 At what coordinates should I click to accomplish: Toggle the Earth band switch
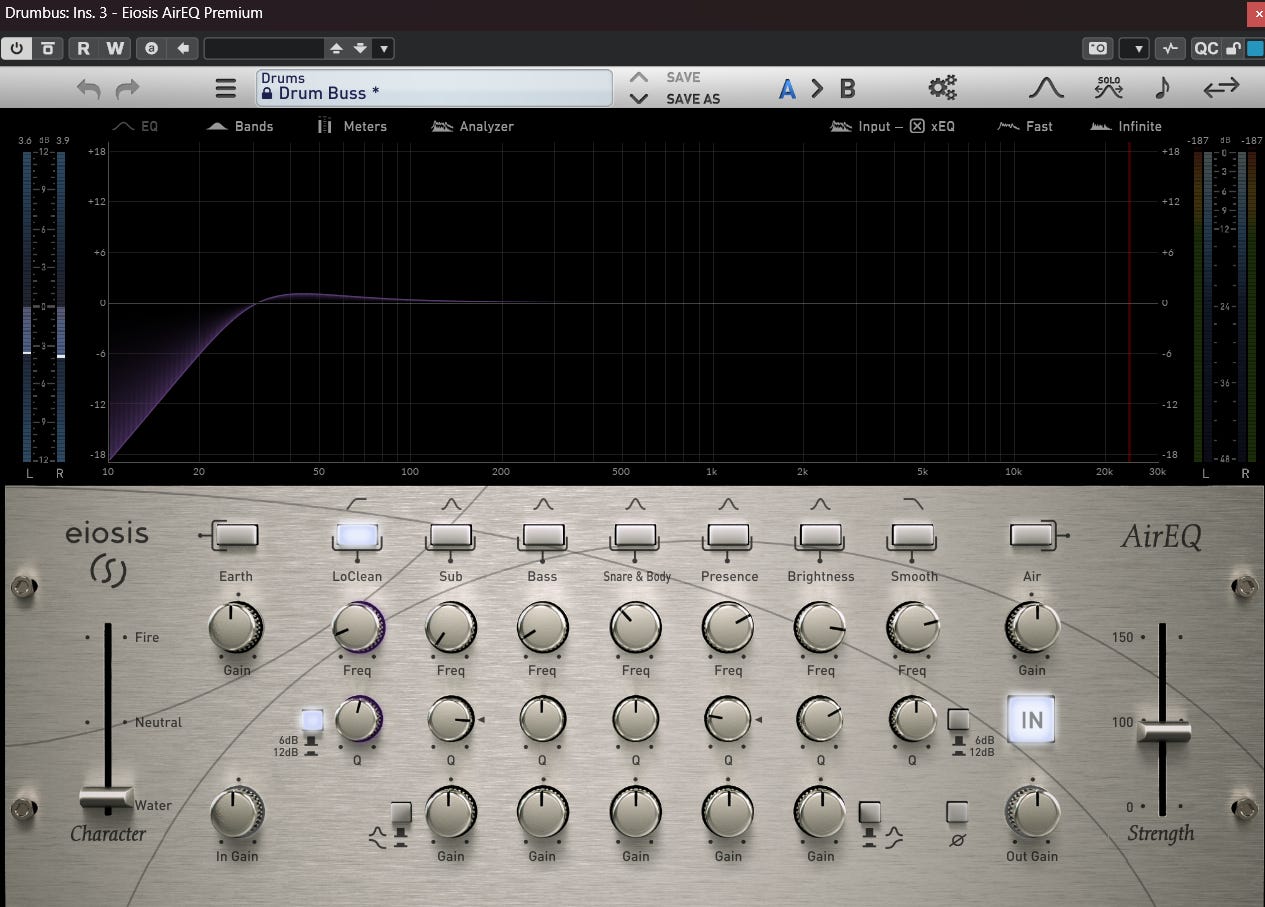click(x=236, y=535)
